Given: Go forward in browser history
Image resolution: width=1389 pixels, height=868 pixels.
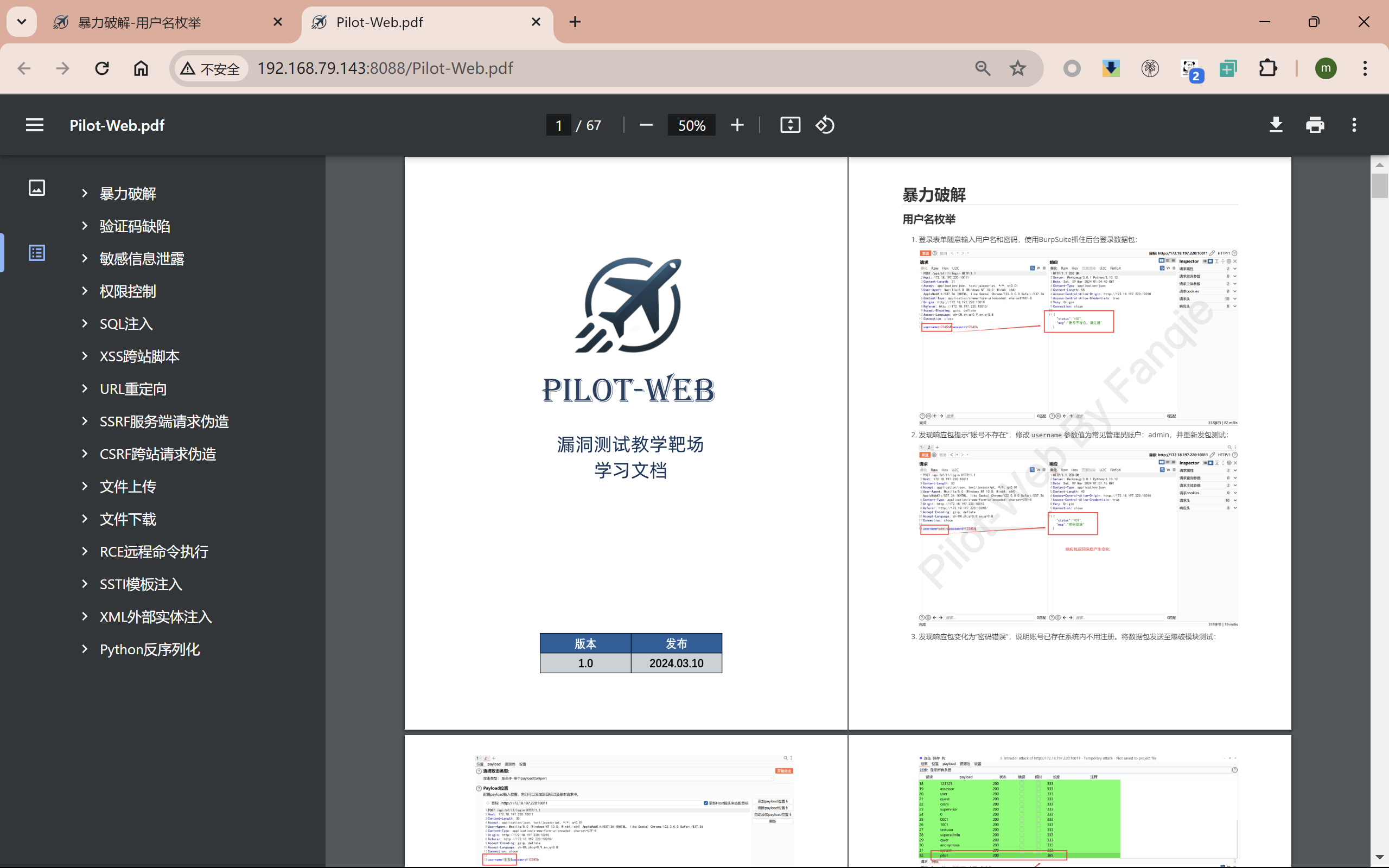Looking at the screenshot, I should click(x=62, y=69).
